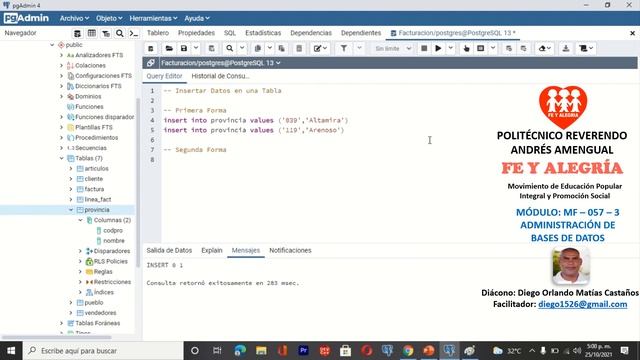Viewport: 640px width, 360px height.
Task: Click the connection status link icon
Action: tap(151, 63)
